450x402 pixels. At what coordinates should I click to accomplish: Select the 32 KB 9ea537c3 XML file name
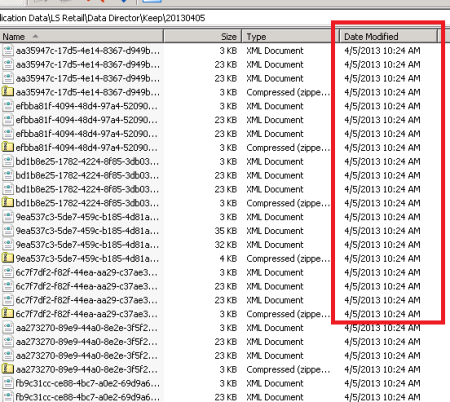87,244
